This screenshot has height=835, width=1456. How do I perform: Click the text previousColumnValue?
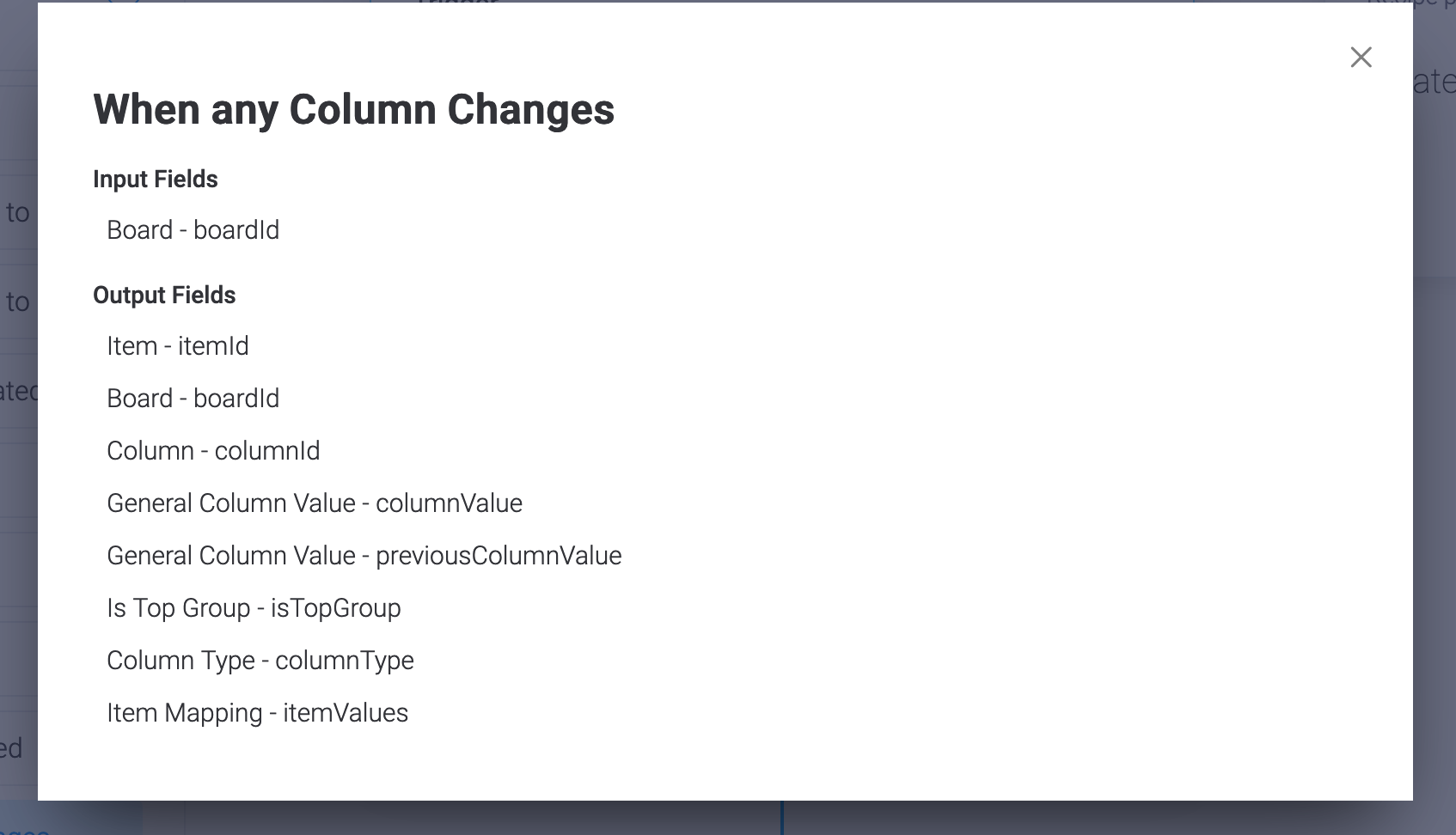[x=499, y=555]
